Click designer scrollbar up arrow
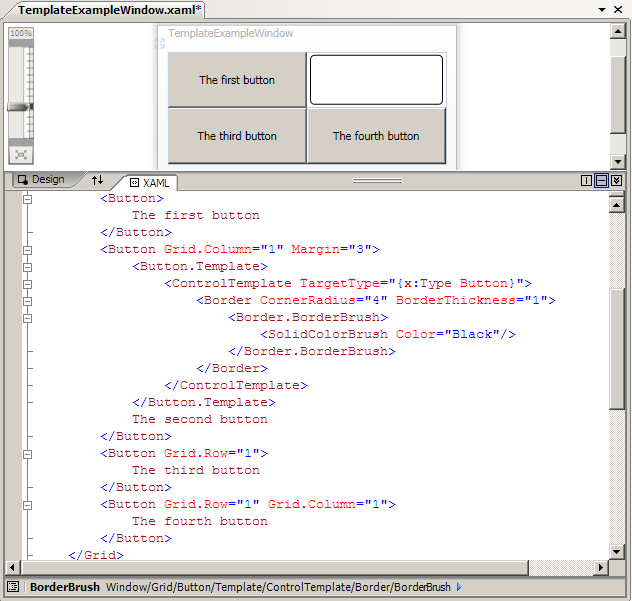 [617, 31]
